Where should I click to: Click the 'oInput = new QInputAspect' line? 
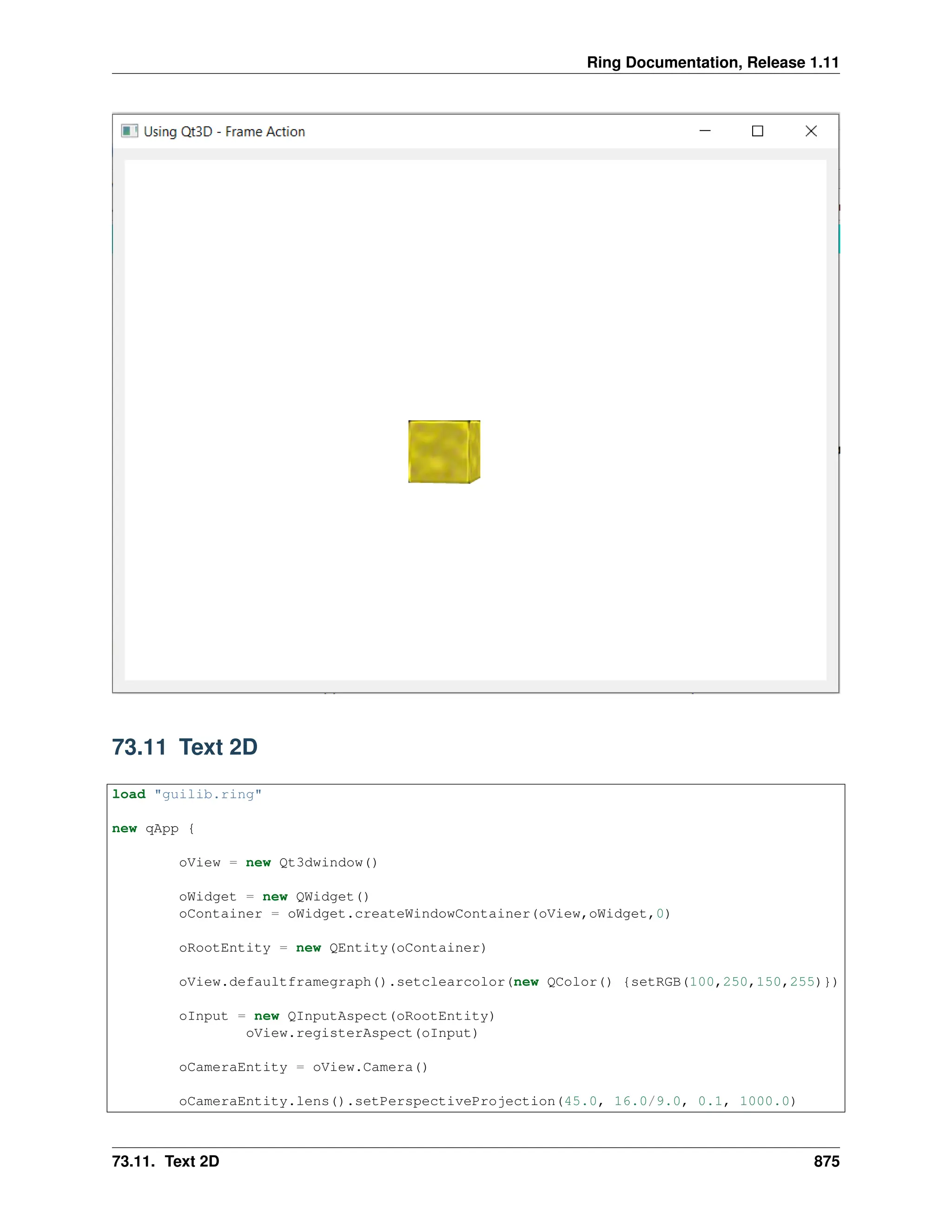click(x=336, y=1016)
